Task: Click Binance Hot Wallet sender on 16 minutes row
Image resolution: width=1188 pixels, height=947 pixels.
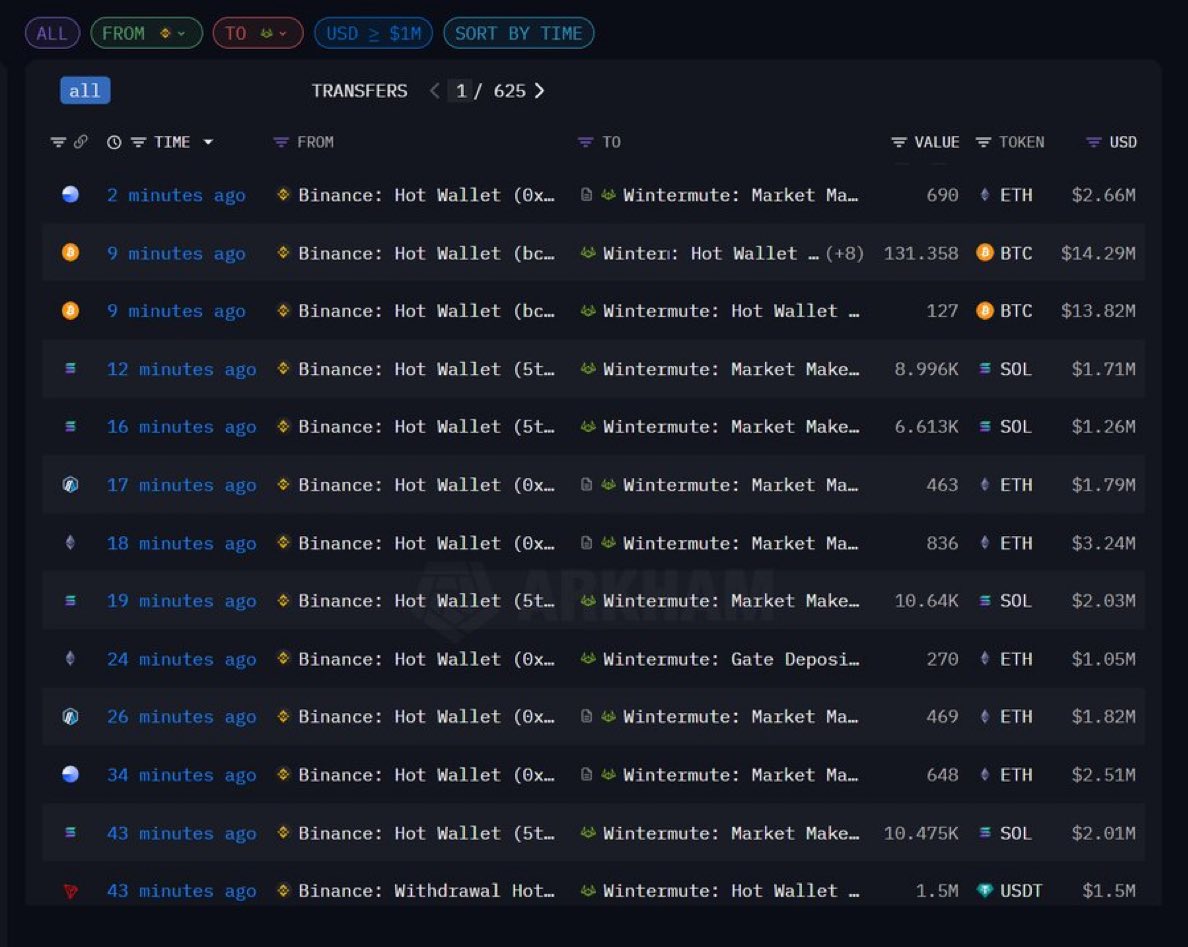Action: pos(427,427)
